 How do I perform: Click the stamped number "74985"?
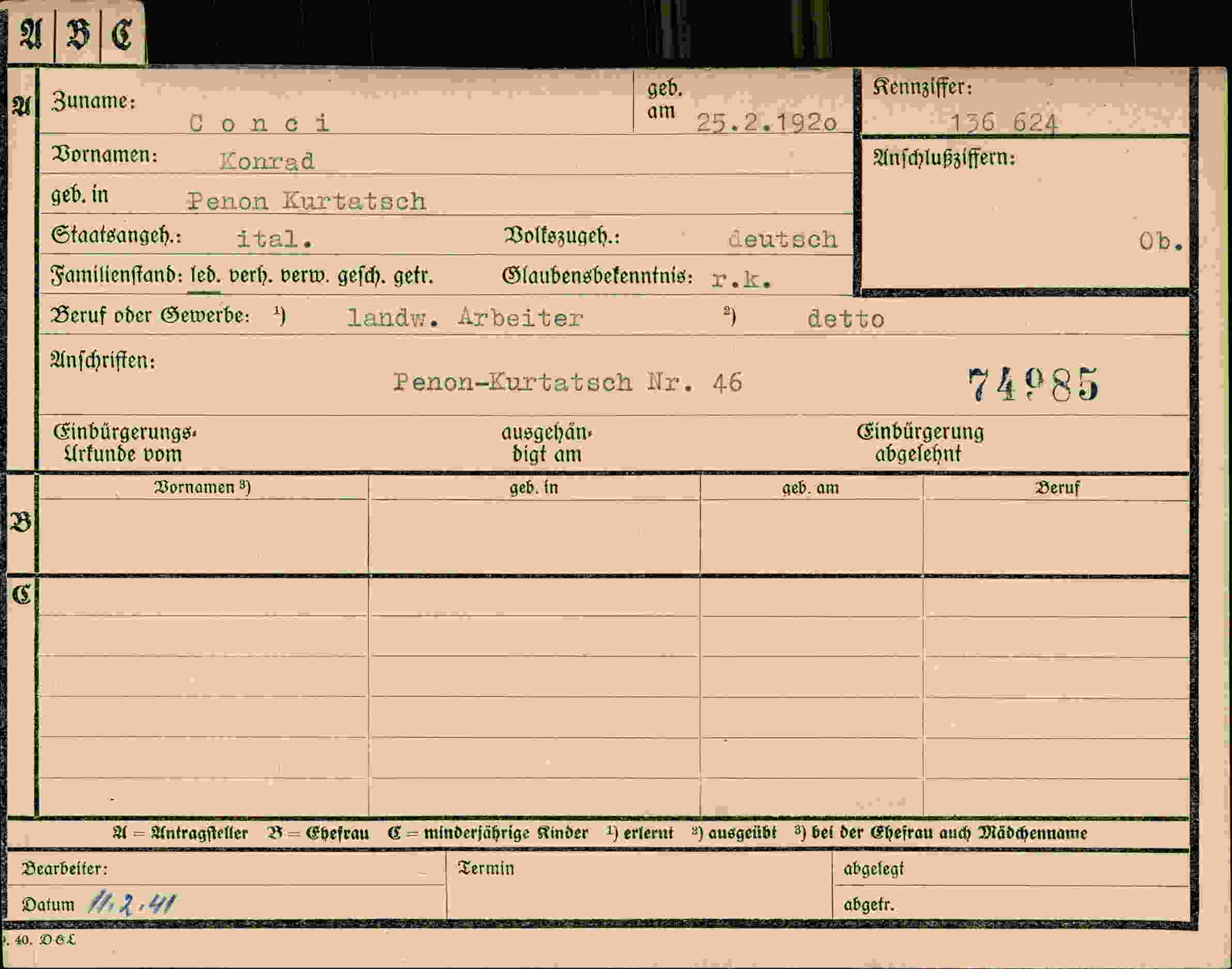(1034, 385)
